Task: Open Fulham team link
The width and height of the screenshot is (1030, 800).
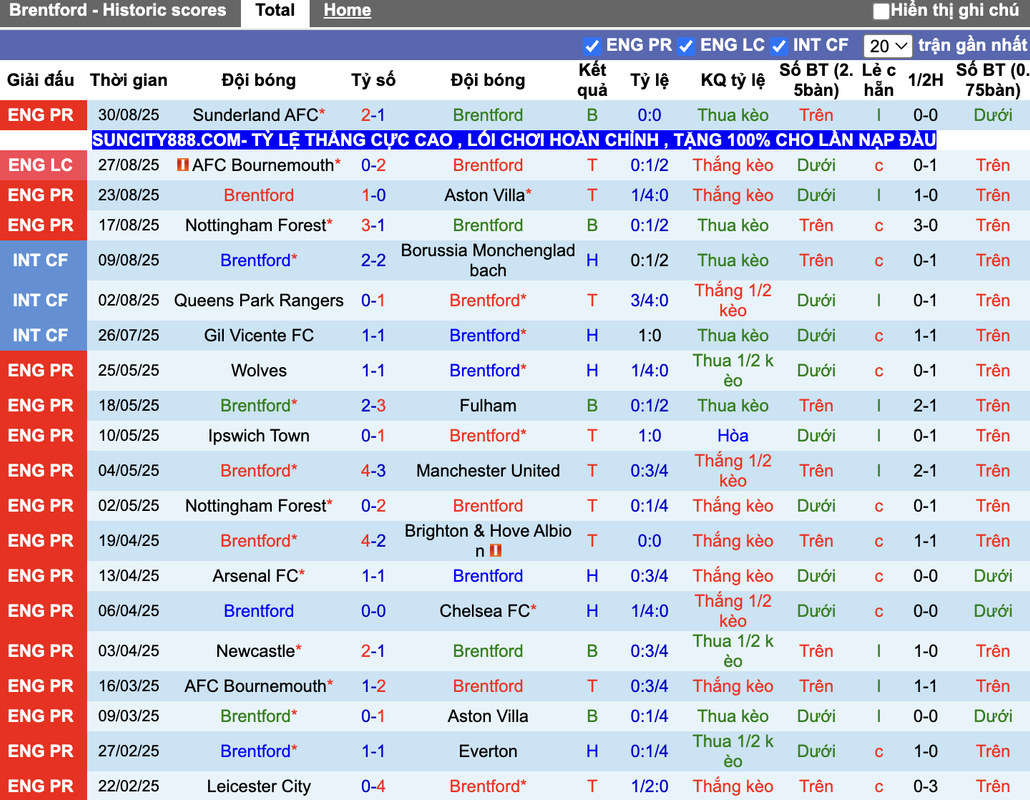Action: [488, 405]
